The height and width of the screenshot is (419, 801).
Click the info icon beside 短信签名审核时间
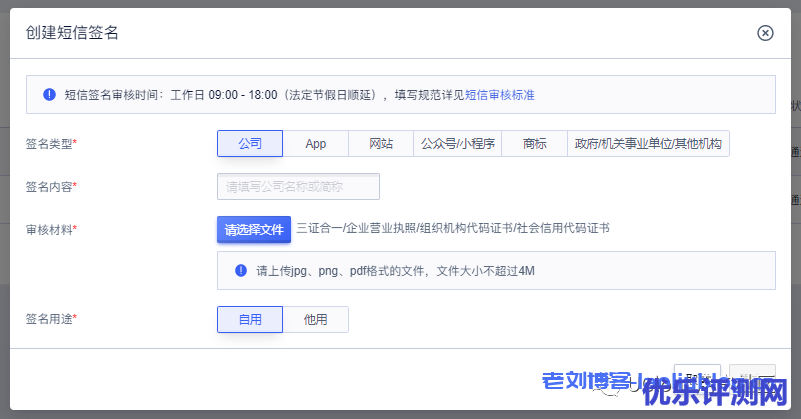pyautogui.click(x=49, y=95)
